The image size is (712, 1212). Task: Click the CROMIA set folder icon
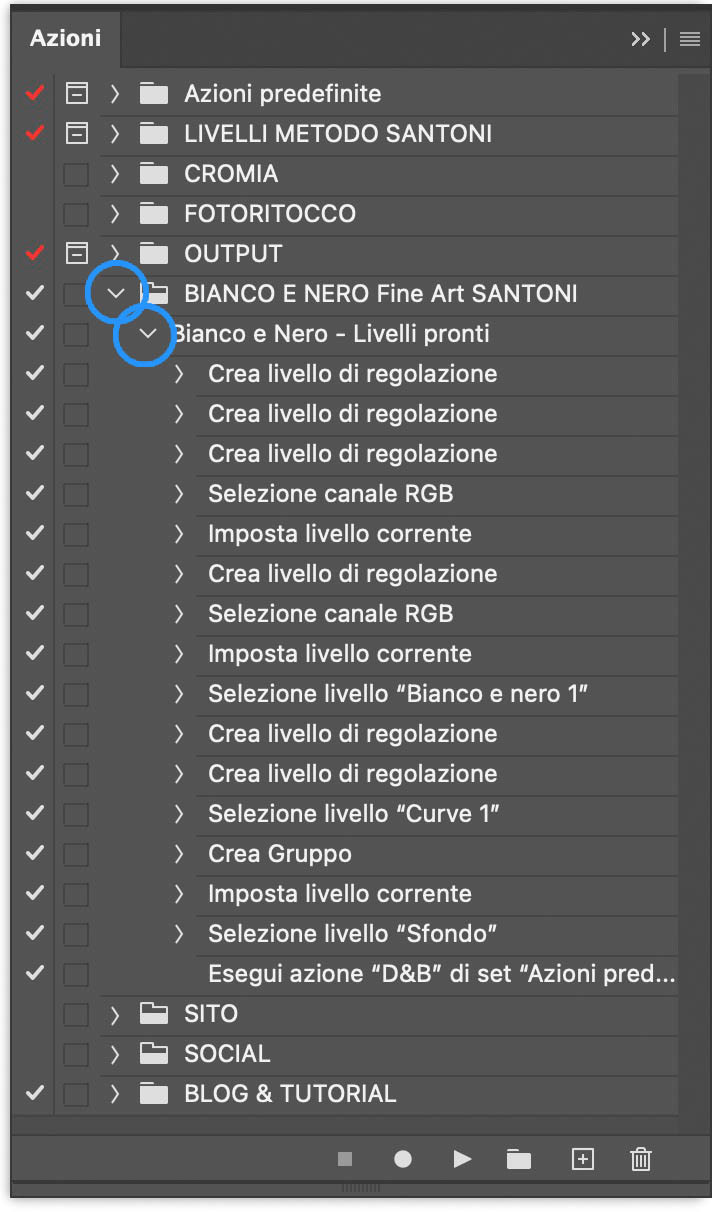click(x=153, y=174)
